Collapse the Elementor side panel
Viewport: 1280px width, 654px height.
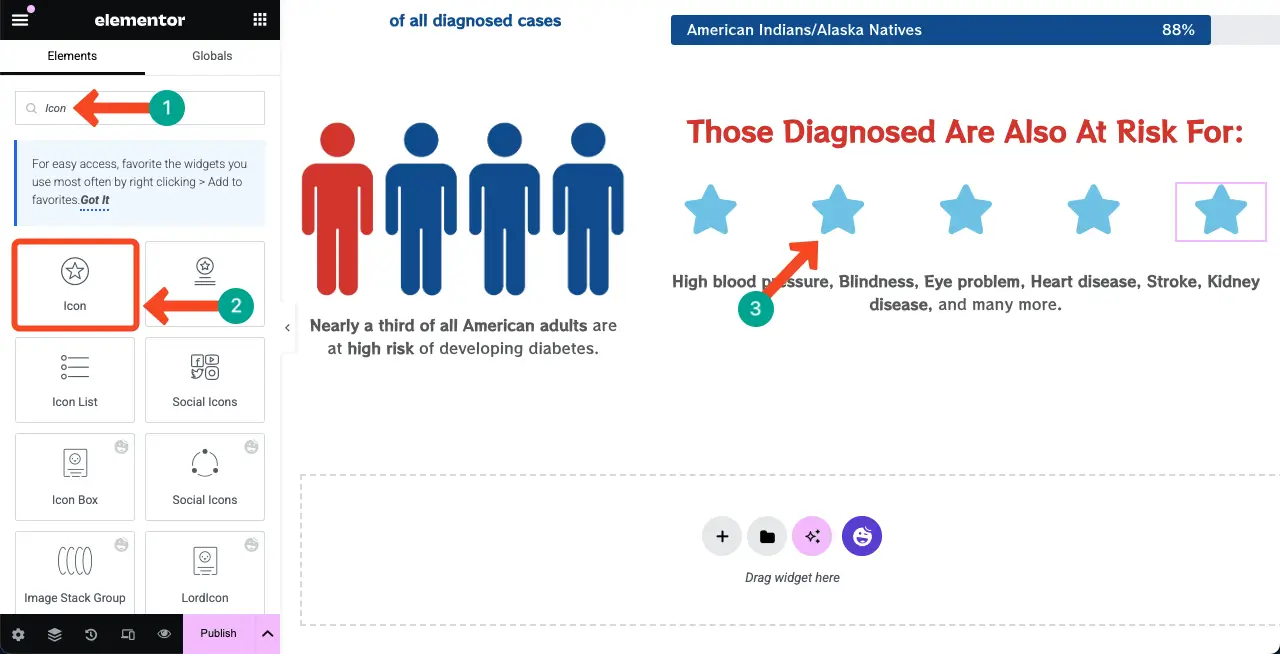(288, 327)
